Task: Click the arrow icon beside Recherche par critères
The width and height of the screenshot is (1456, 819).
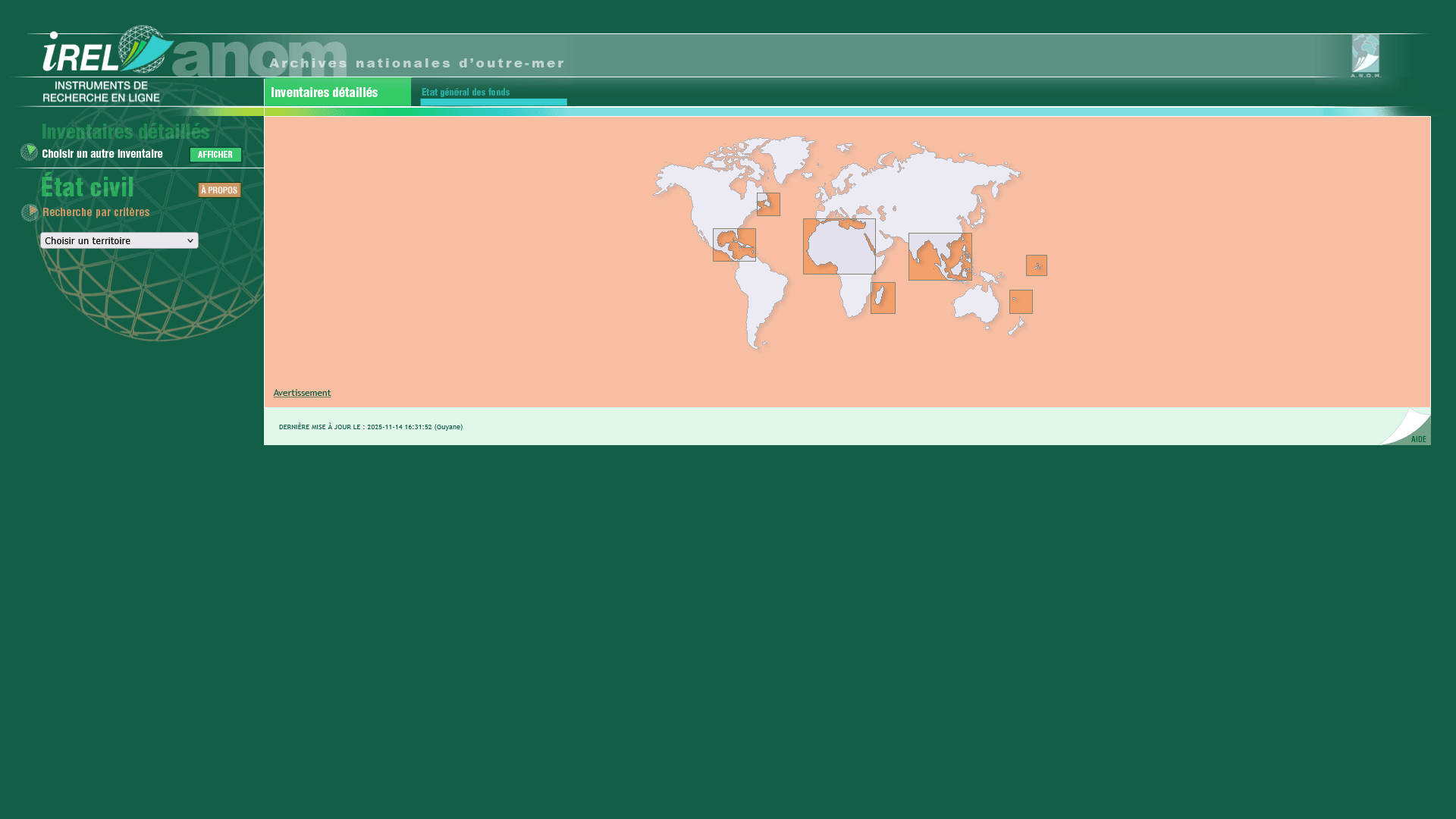Action: pos(30,212)
